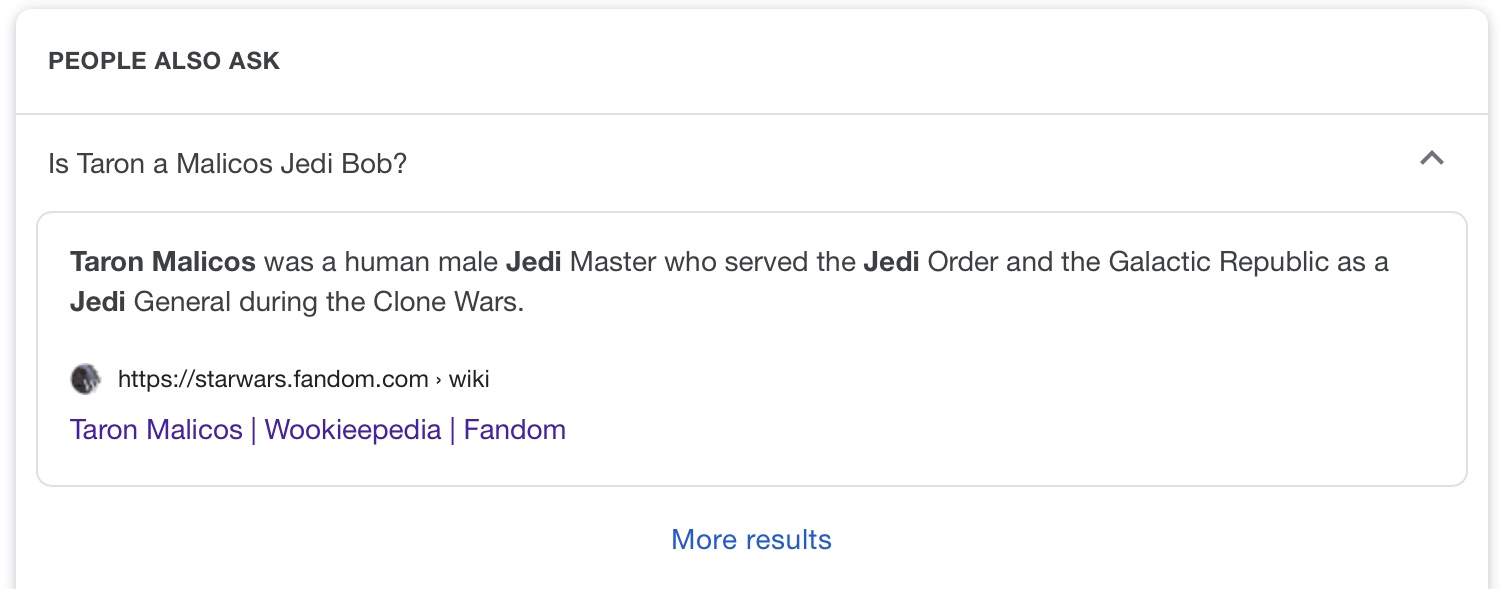Viewport: 1510px width, 589px height.
Task: Click bold 'Jedi' before the word Order
Action: click(x=891, y=263)
